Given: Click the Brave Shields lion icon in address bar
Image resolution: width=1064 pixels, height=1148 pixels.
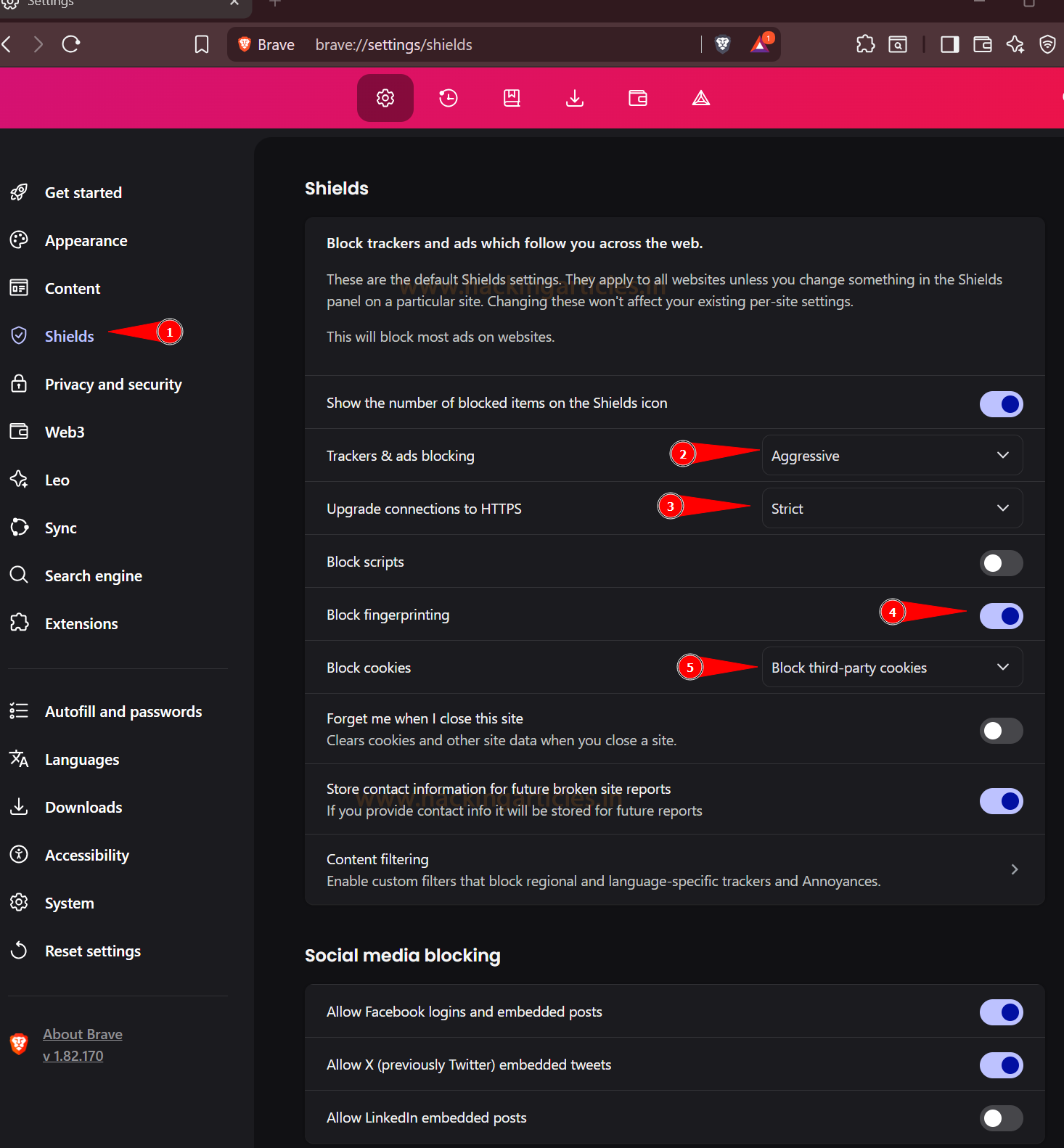Looking at the screenshot, I should [x=722, y=44].
